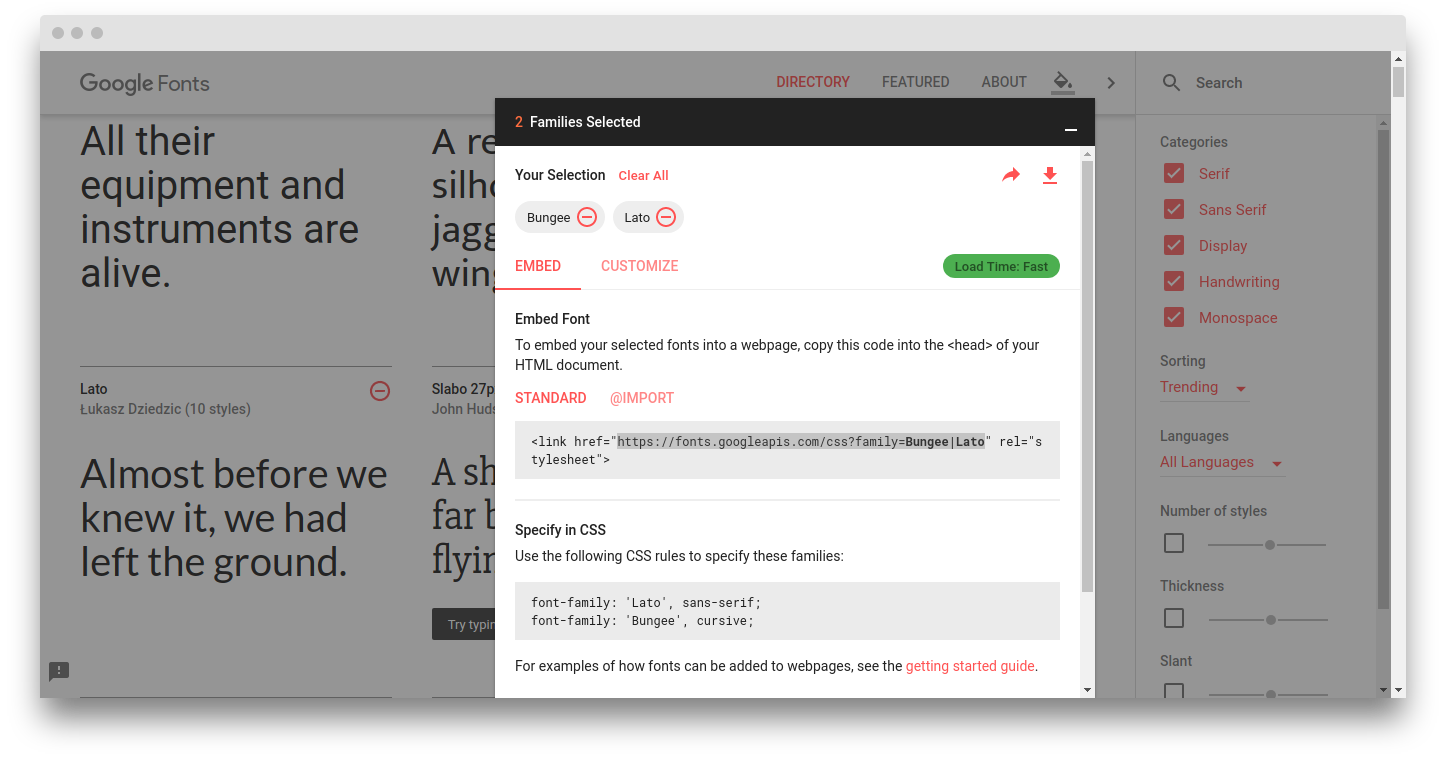Adjust the Thickness slider handle
This screenshot has width=1446, height=768.
(x=1271, y=620)
